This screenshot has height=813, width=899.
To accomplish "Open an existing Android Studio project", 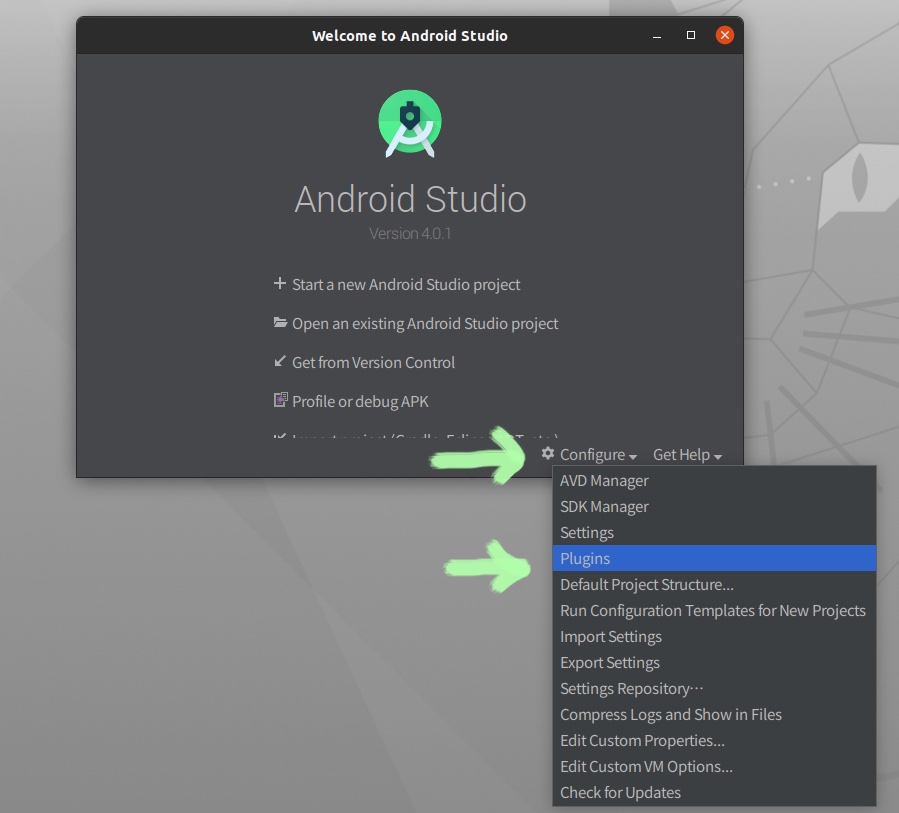I will (x=425, y=323).
